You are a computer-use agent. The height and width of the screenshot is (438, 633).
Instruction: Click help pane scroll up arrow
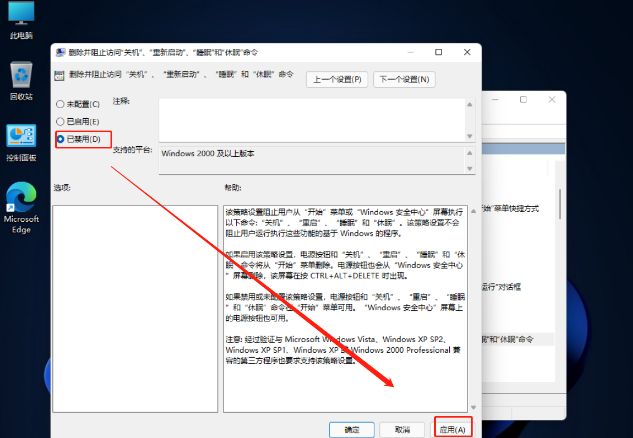point(473,211)
